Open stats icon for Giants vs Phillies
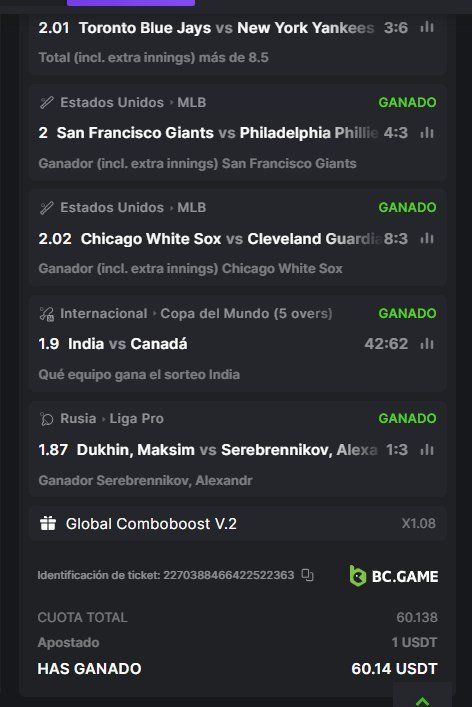The height and width of the screenshot is (707, 472). tap(426, 133)
